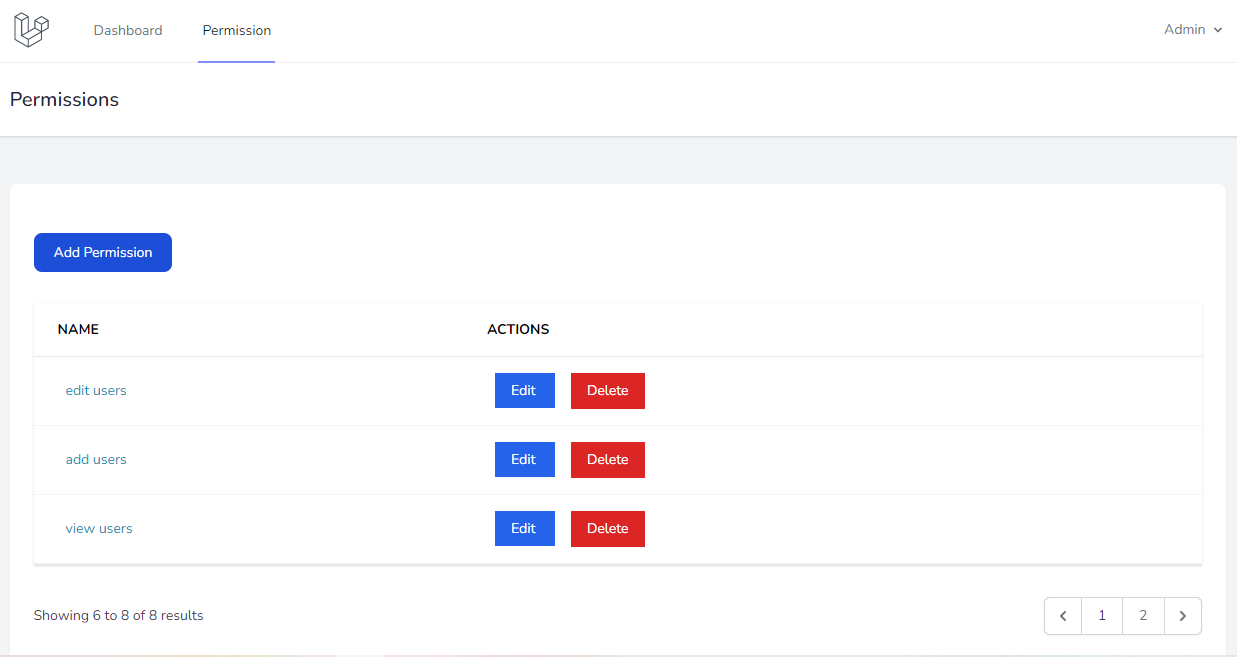The width and height of the screenshot is (1237, 657).
Task: Delete the add users permission
Action: (x=607, y=459)
